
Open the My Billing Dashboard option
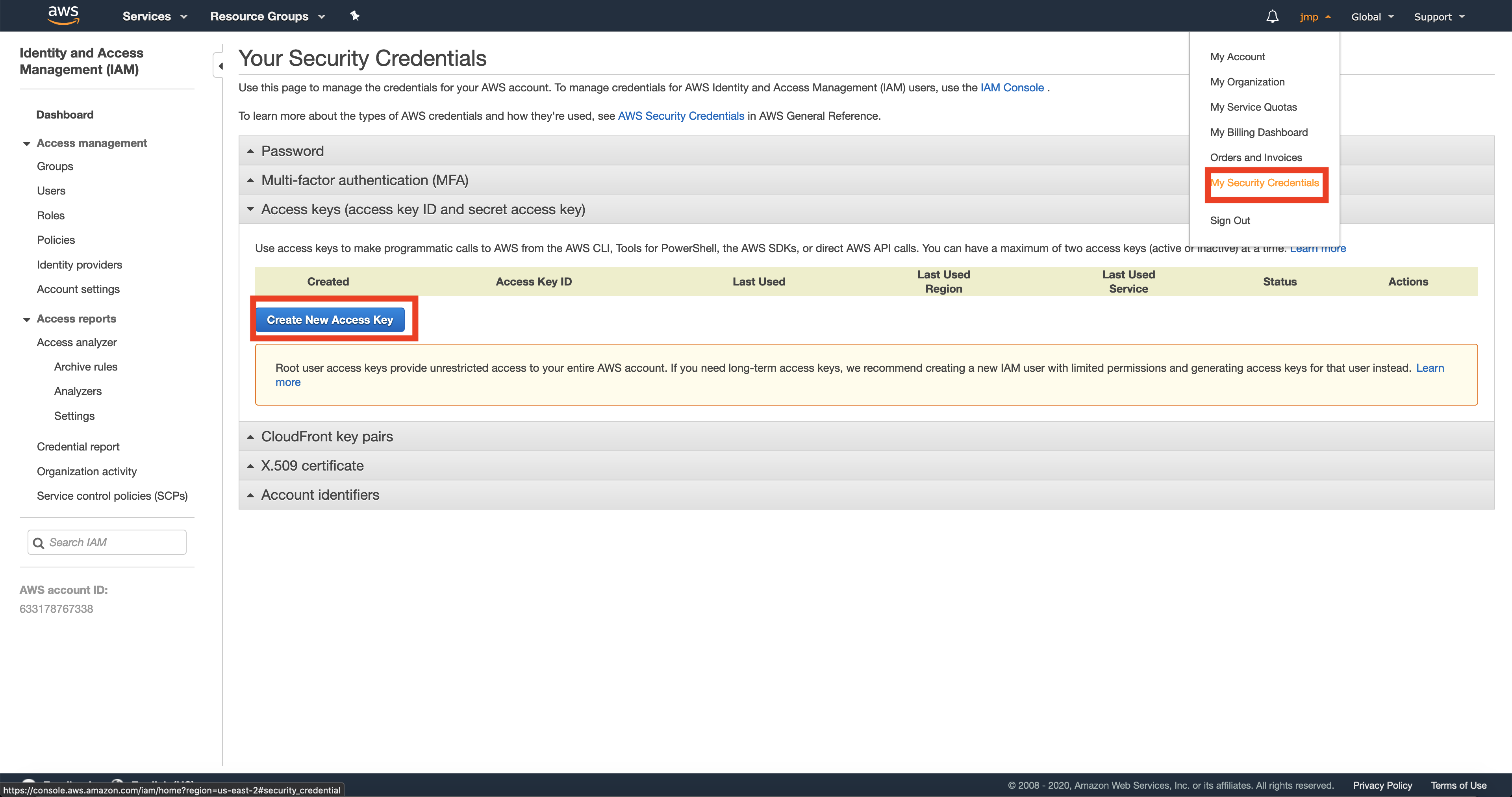(1258, 131)
